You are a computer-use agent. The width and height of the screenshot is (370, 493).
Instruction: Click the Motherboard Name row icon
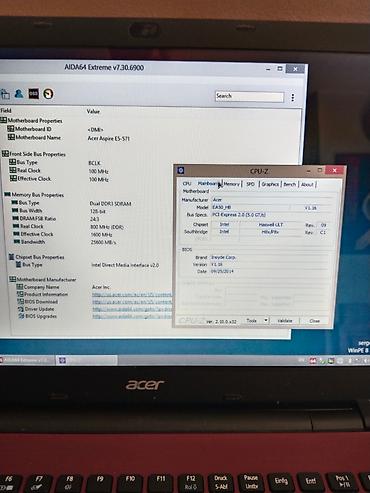[11, 137]
